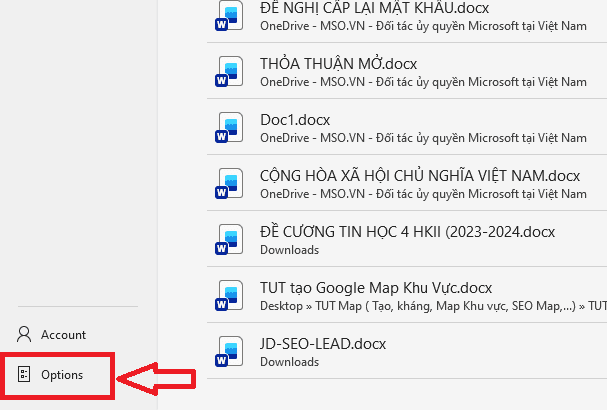Click the Word icon for ĐỀ CƯƠNG TIN HỌC 4

coord(229,239)
